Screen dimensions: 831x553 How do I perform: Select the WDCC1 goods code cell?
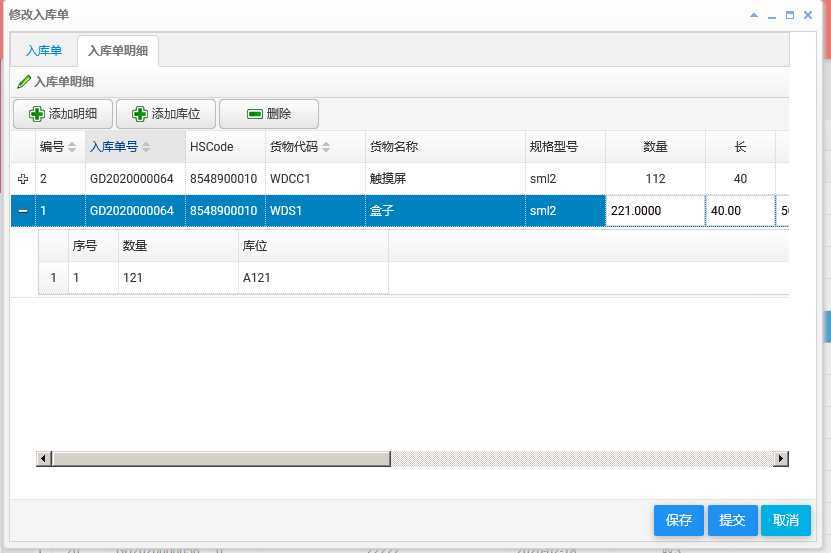coord(315,179)
